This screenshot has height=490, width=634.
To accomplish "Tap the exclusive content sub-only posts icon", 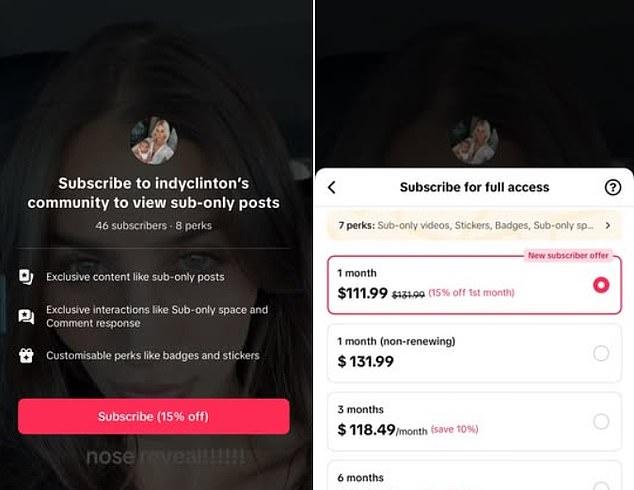I will tap(26, 277).
